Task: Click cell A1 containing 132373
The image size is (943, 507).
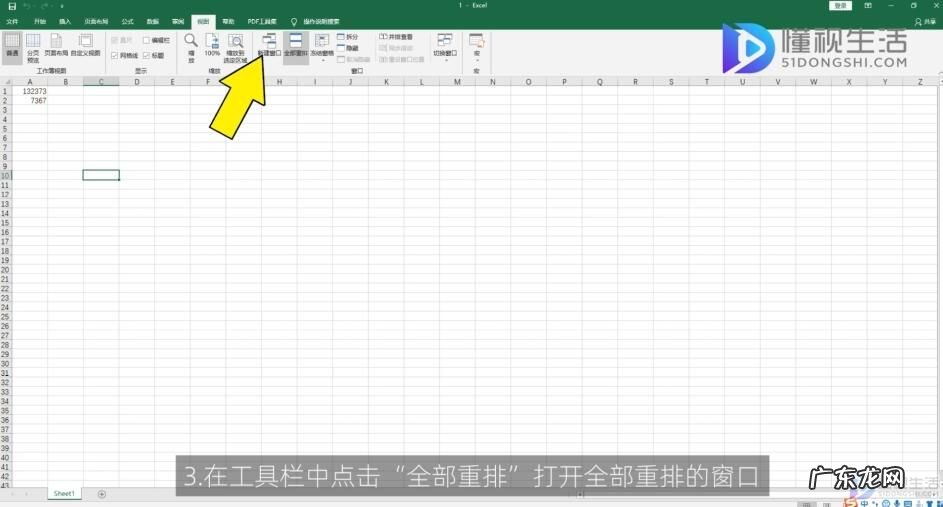Action: coord(29,91)
